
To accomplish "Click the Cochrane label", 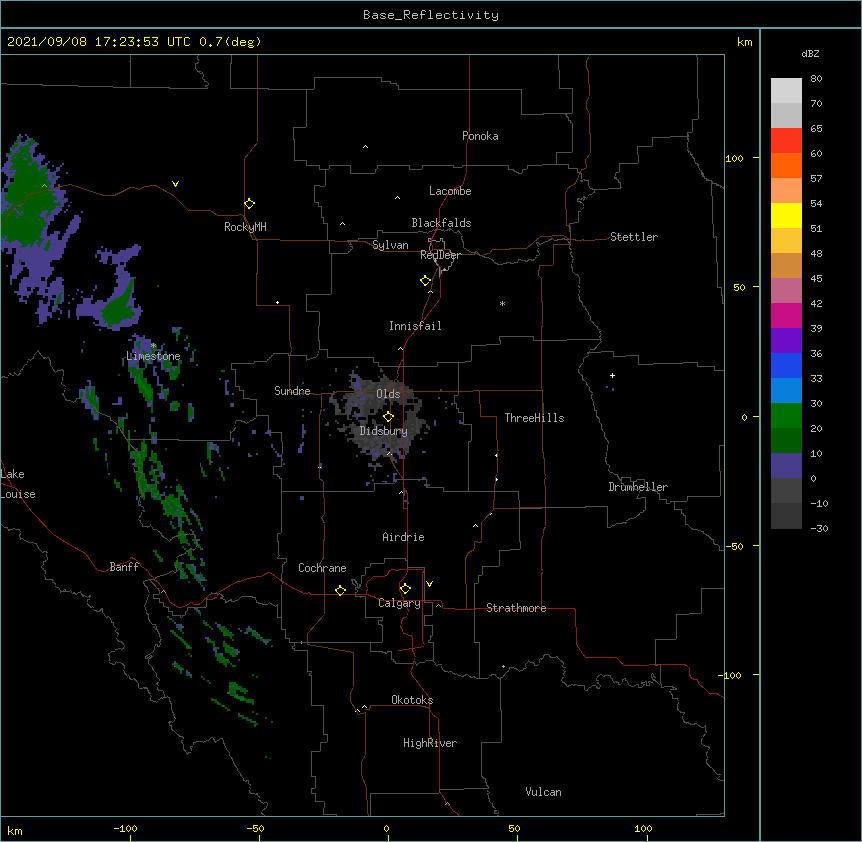I will coord(322,568).
